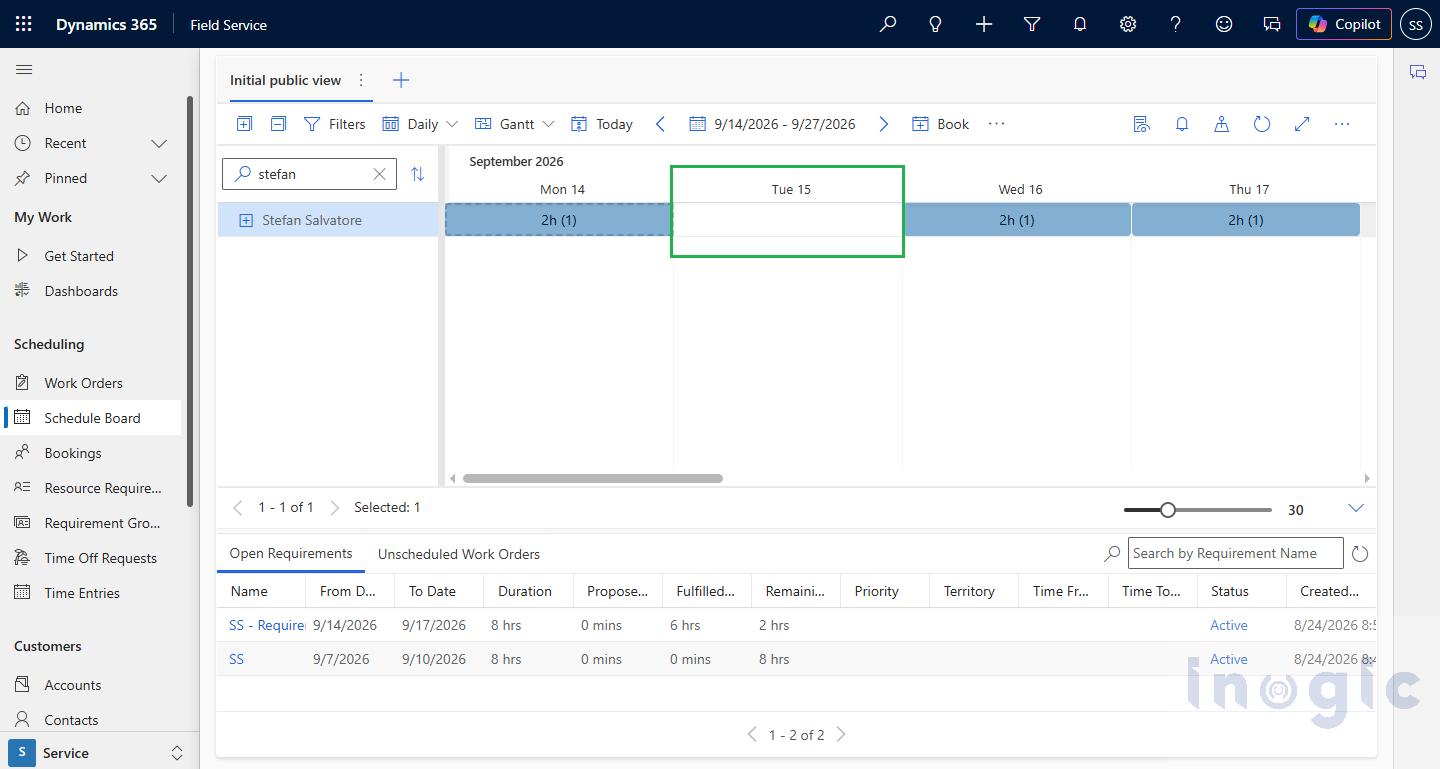Add a new schedule board tab

pos(400,80)
